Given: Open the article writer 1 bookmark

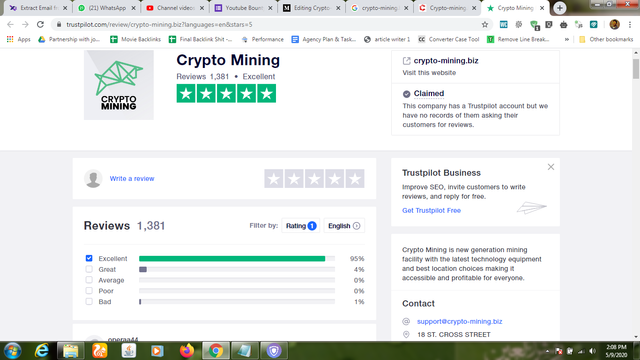Looking at the screenshot, I should tap(387, 39).
